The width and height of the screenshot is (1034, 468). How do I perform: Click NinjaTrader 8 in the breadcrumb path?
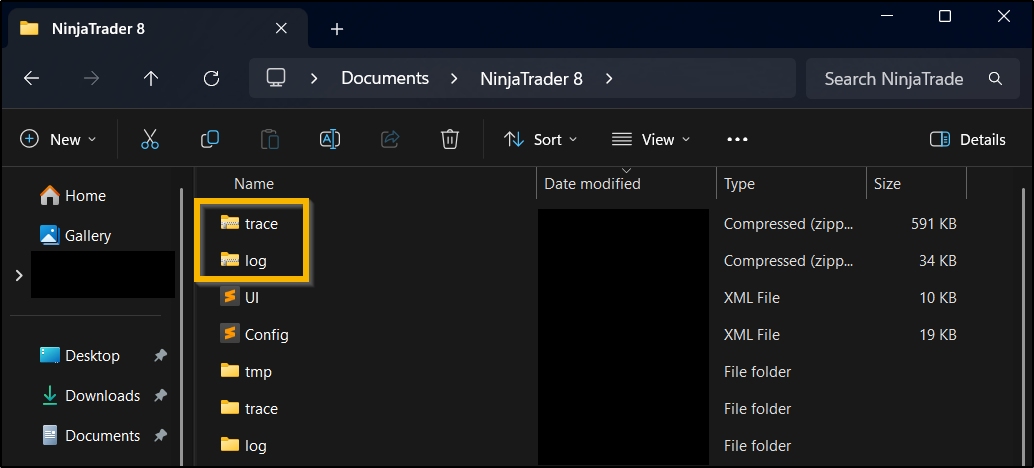(532, 78)
